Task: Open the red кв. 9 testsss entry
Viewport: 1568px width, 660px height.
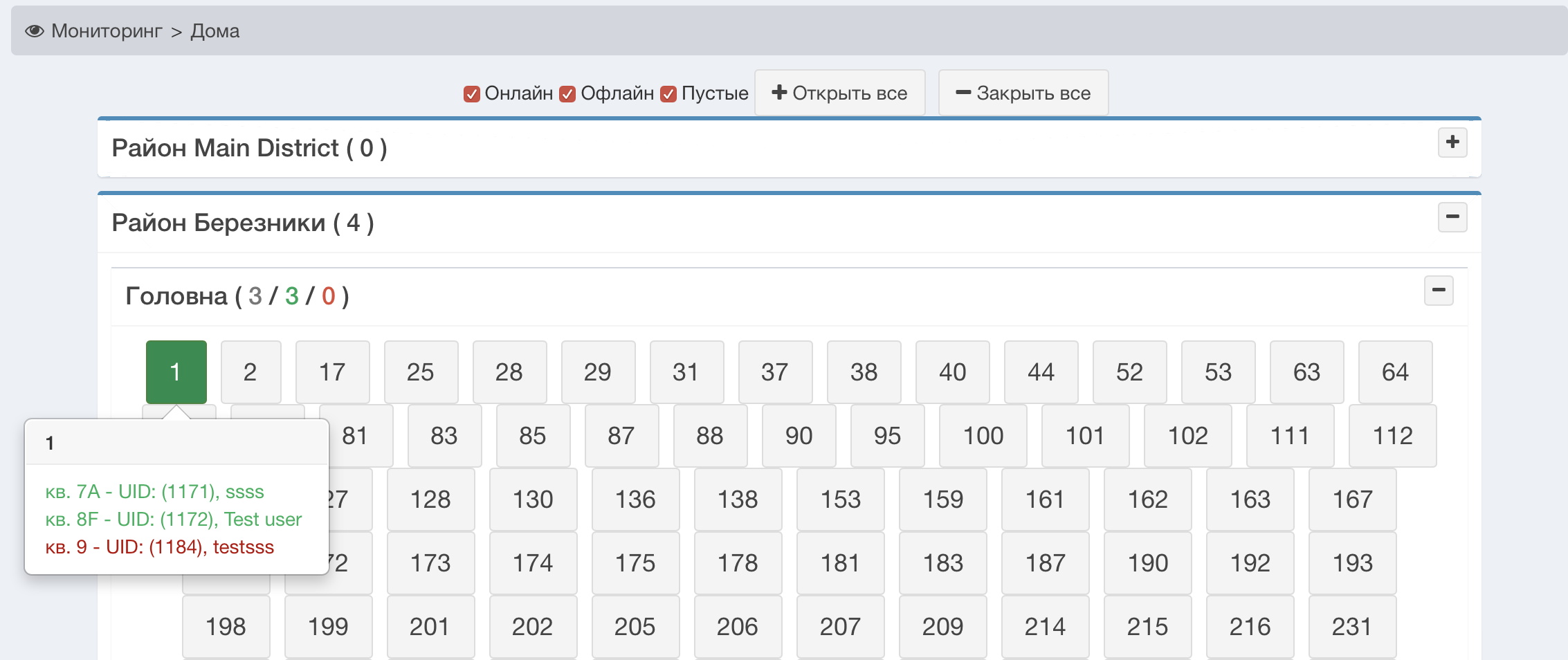Action: [159, 547]
